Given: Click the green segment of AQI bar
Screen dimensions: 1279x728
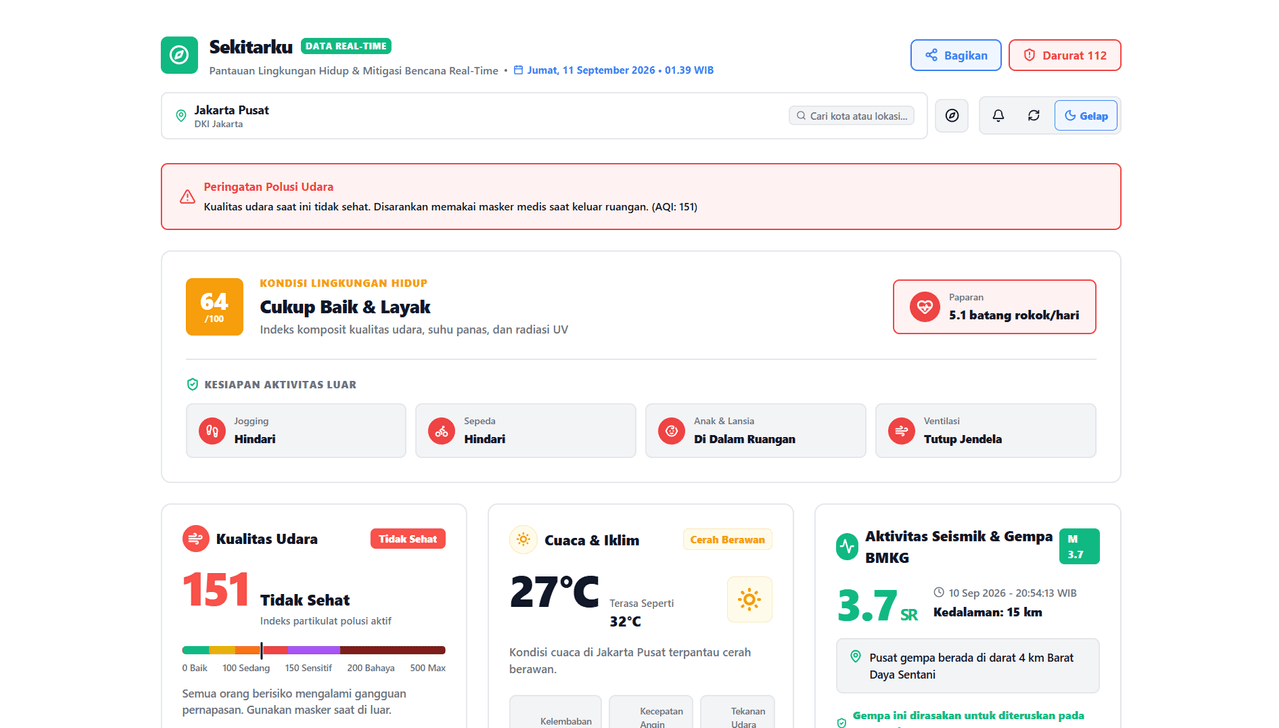Looking at the screenshot, I should click(196, 650).
